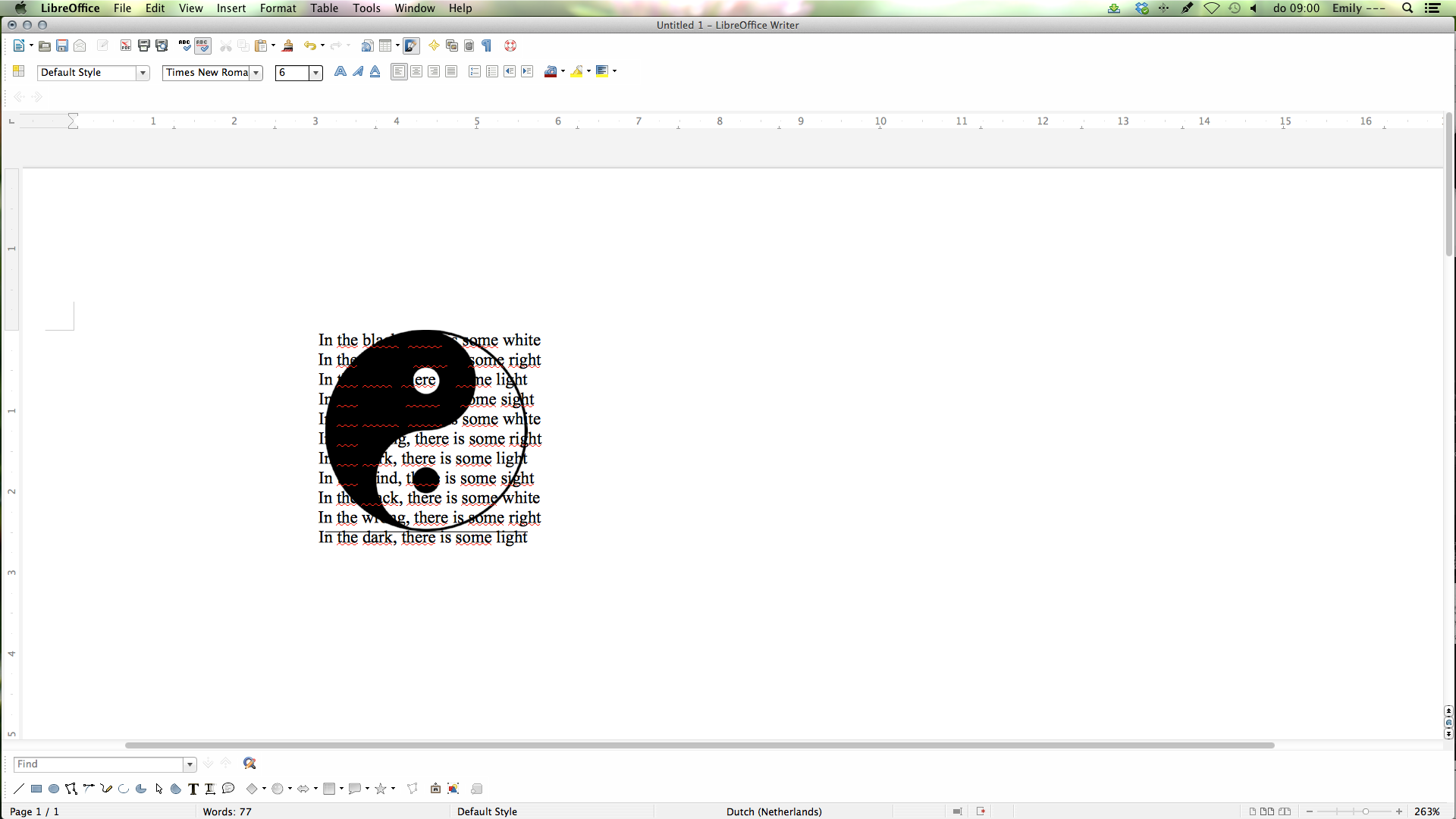1456x819 pixels.
Task: Expand the Basic Shapes dropdown
Action: 264,789
